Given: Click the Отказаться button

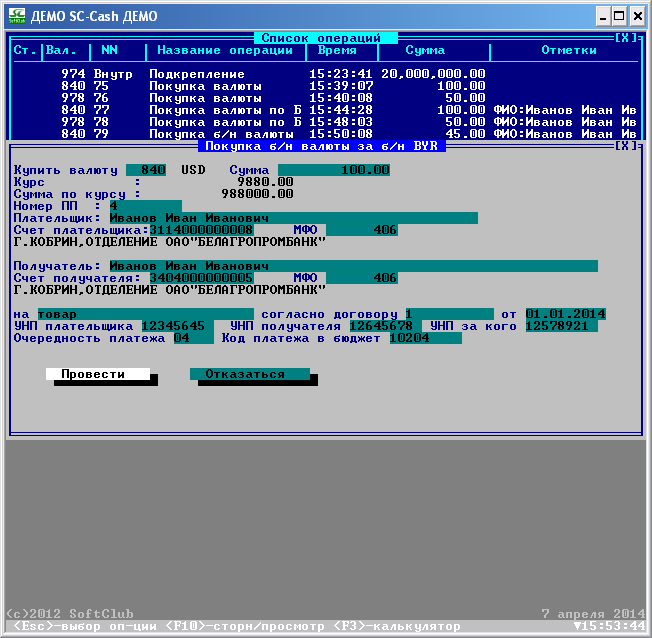Looking at the screenshot, I should (250, 374).
